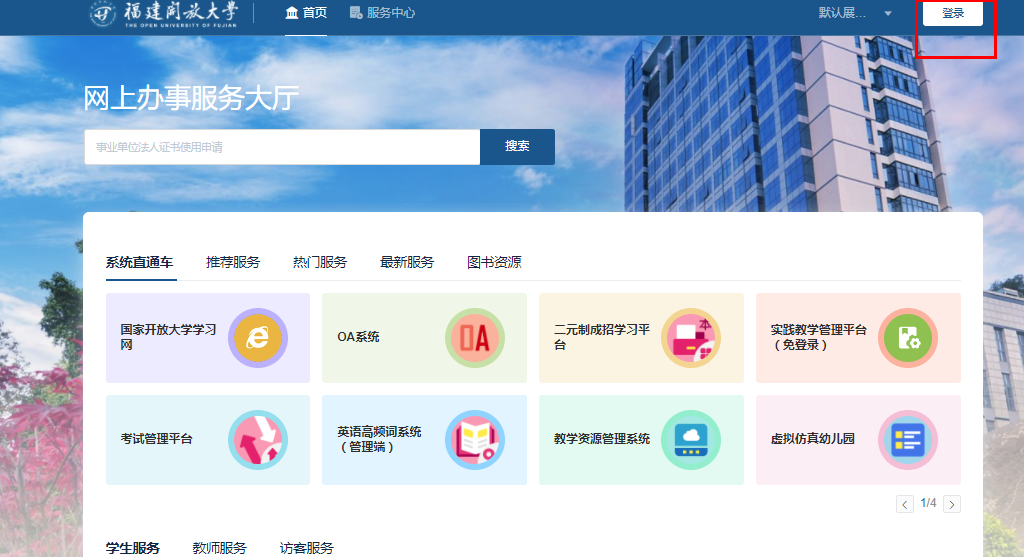
Task: Click the 福建开放大学 logo
Action: [x=164, y=14]
